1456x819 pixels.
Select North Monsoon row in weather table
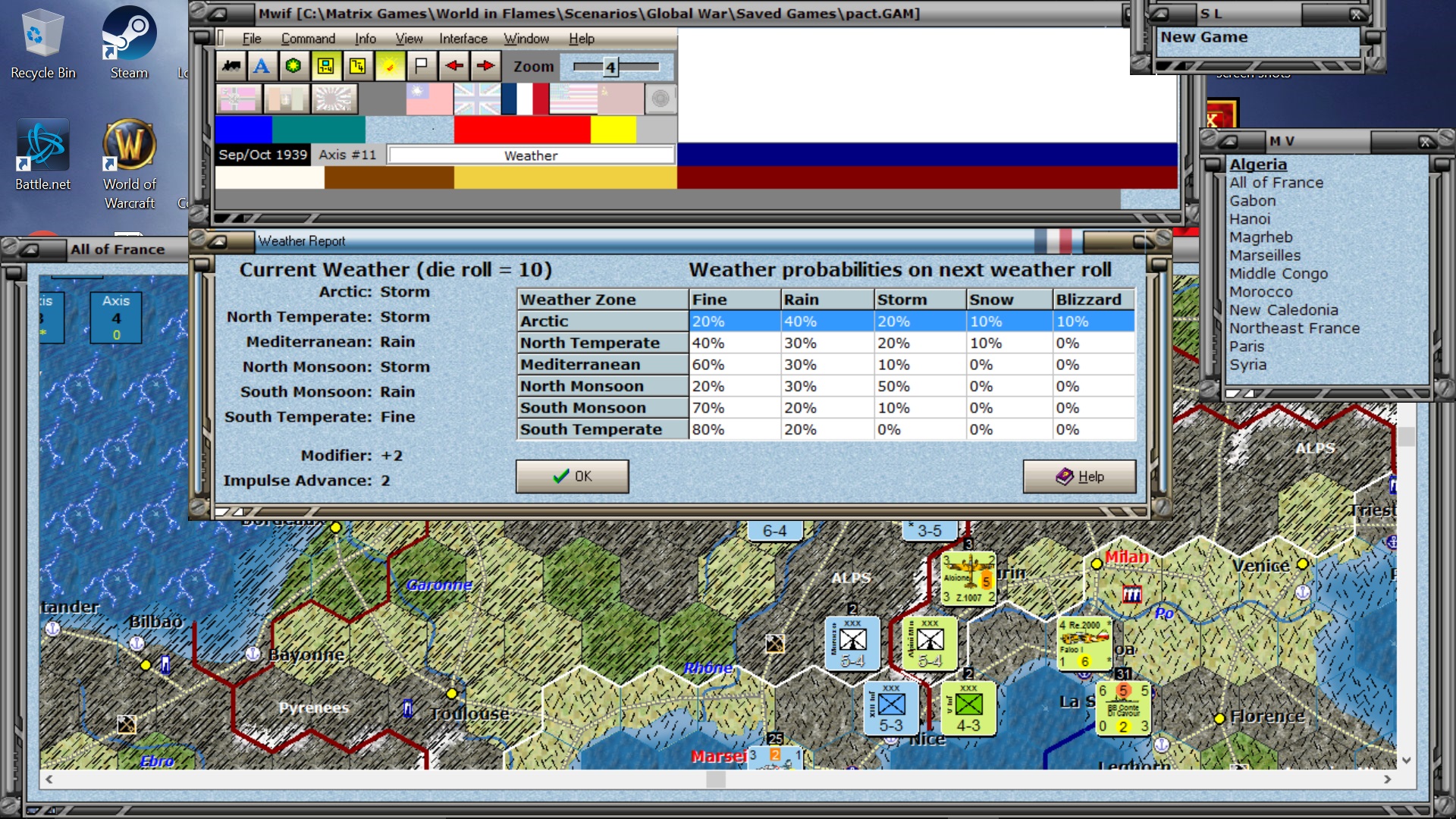(826, 386)
